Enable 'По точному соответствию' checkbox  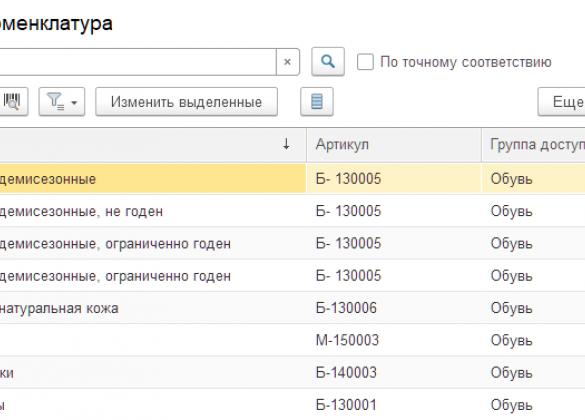(365, 62)
